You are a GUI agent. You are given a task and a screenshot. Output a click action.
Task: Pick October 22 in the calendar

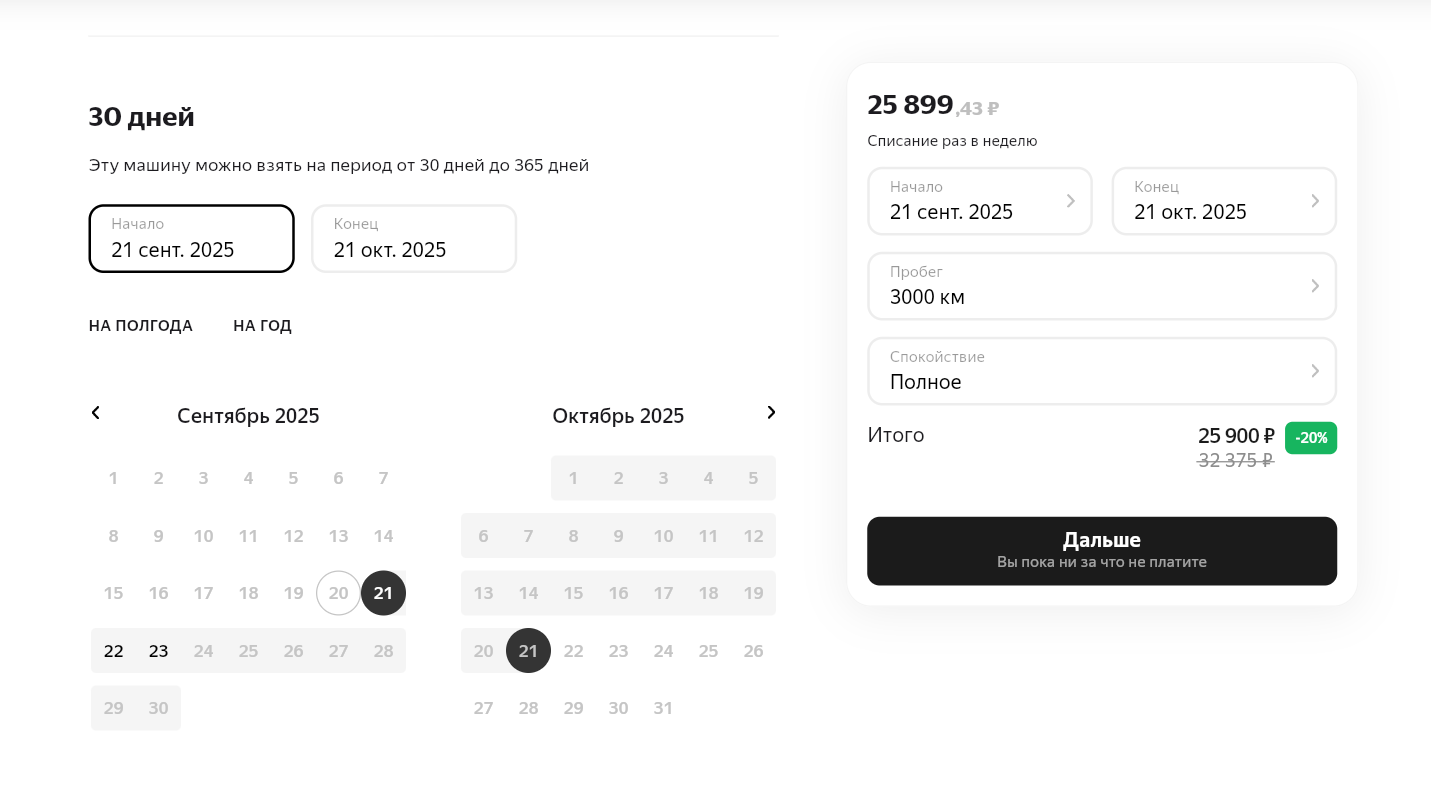573,651
